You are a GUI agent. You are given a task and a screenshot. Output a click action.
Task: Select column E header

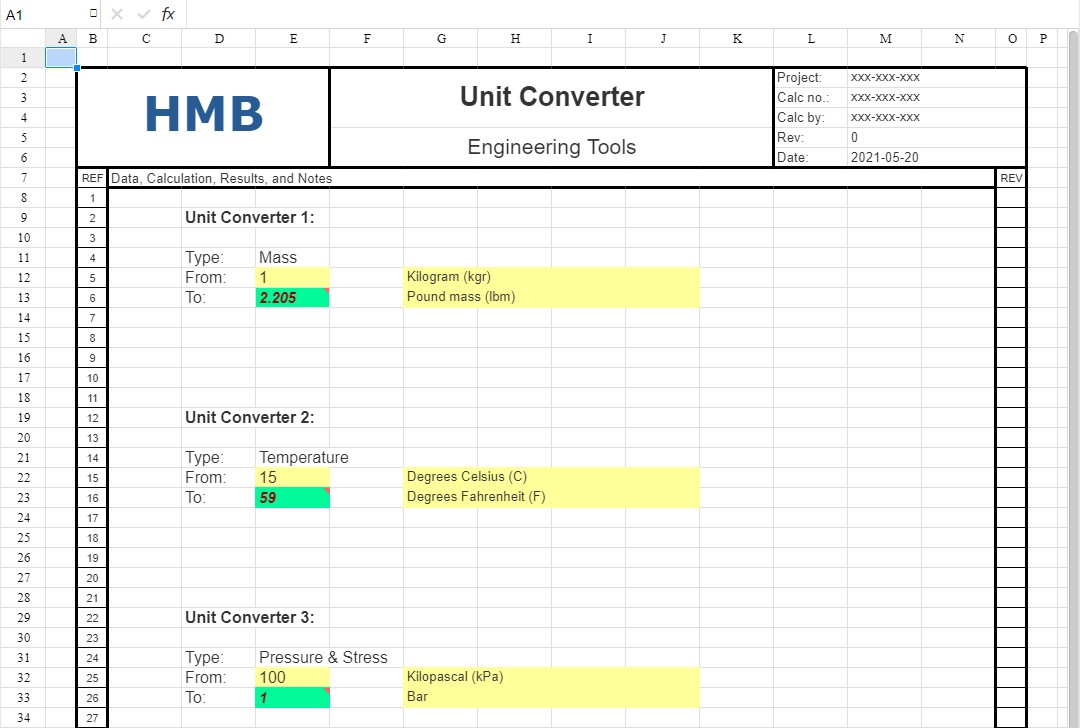coord(293,38)
